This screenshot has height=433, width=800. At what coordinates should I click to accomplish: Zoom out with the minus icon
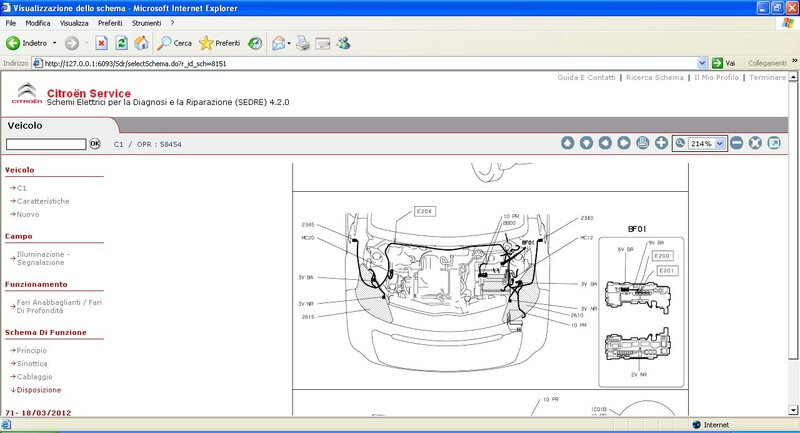click(737, 144)
